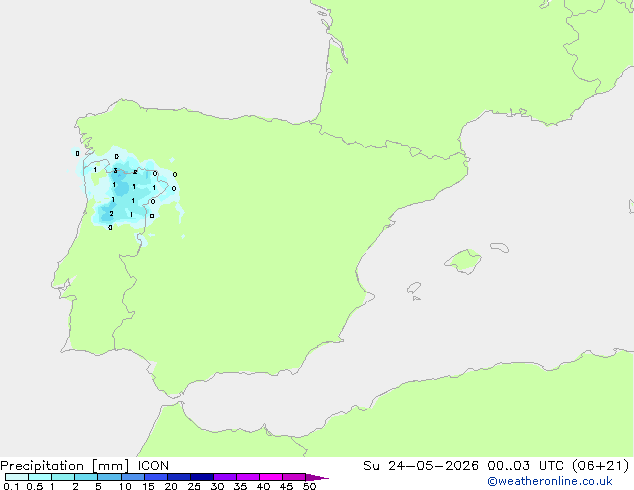Pick the 0.5–1 mm legend swatch

click(40, 477)
